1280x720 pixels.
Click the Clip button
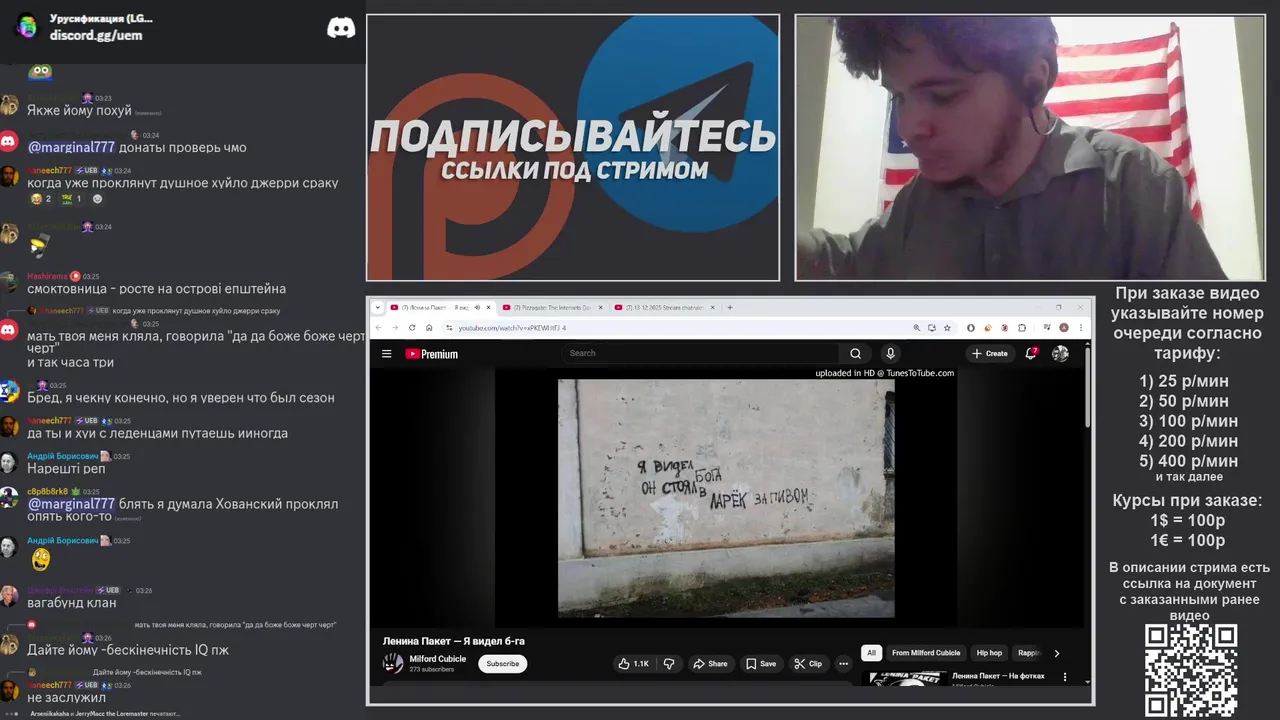[x=808, y=663]
